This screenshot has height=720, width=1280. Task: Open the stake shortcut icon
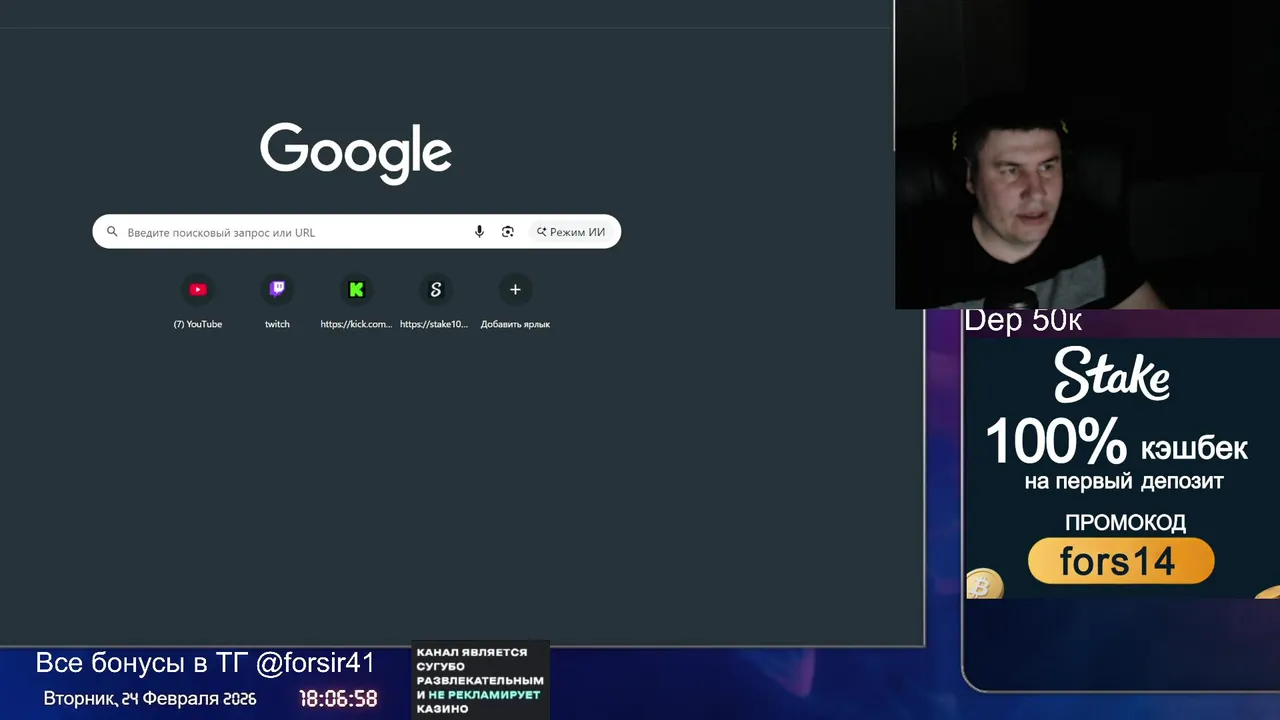435,290
